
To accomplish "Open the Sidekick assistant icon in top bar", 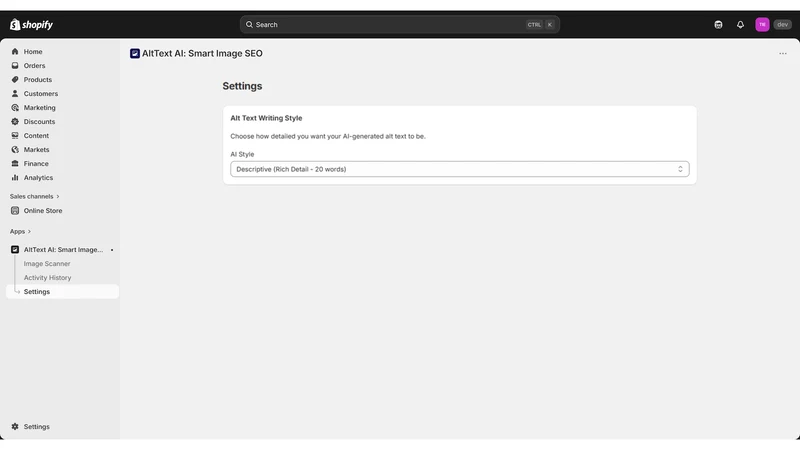I will (718, 24).
